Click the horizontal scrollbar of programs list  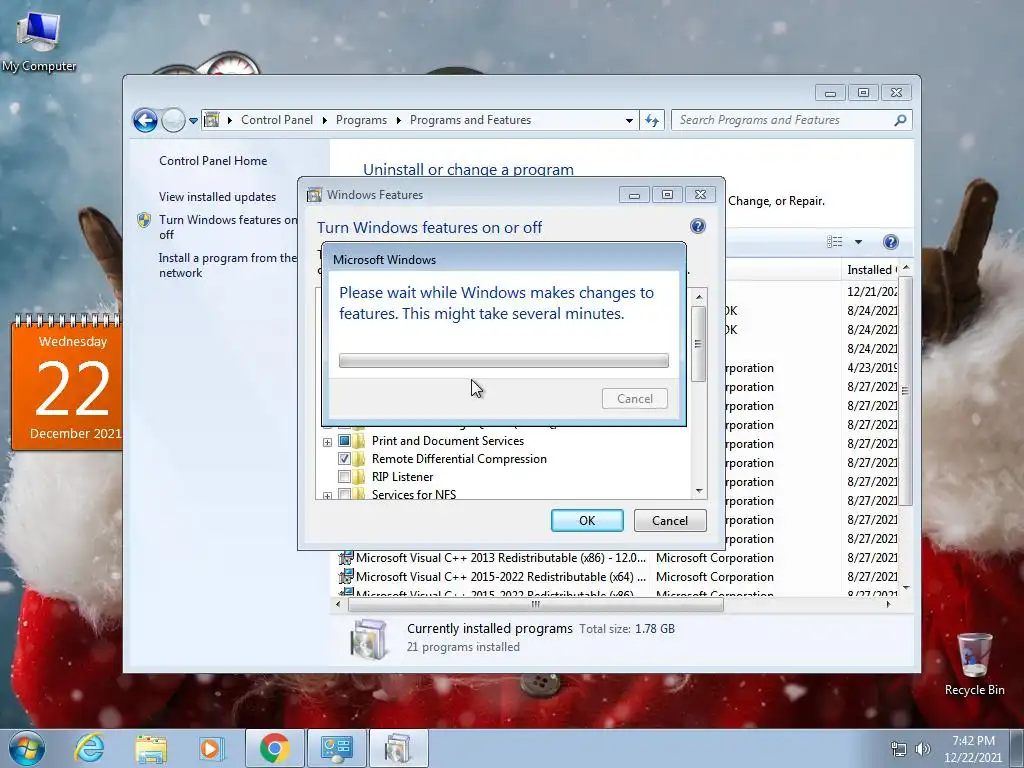(x=536, y=605)
